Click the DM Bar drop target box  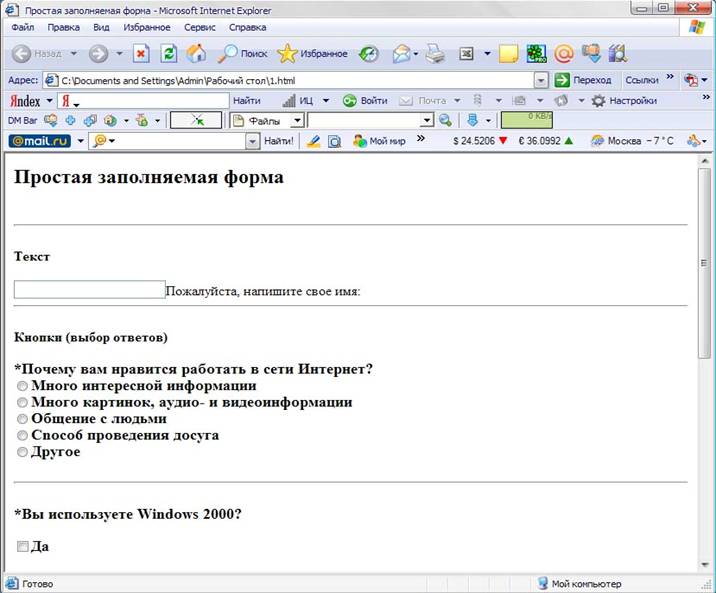196,121
